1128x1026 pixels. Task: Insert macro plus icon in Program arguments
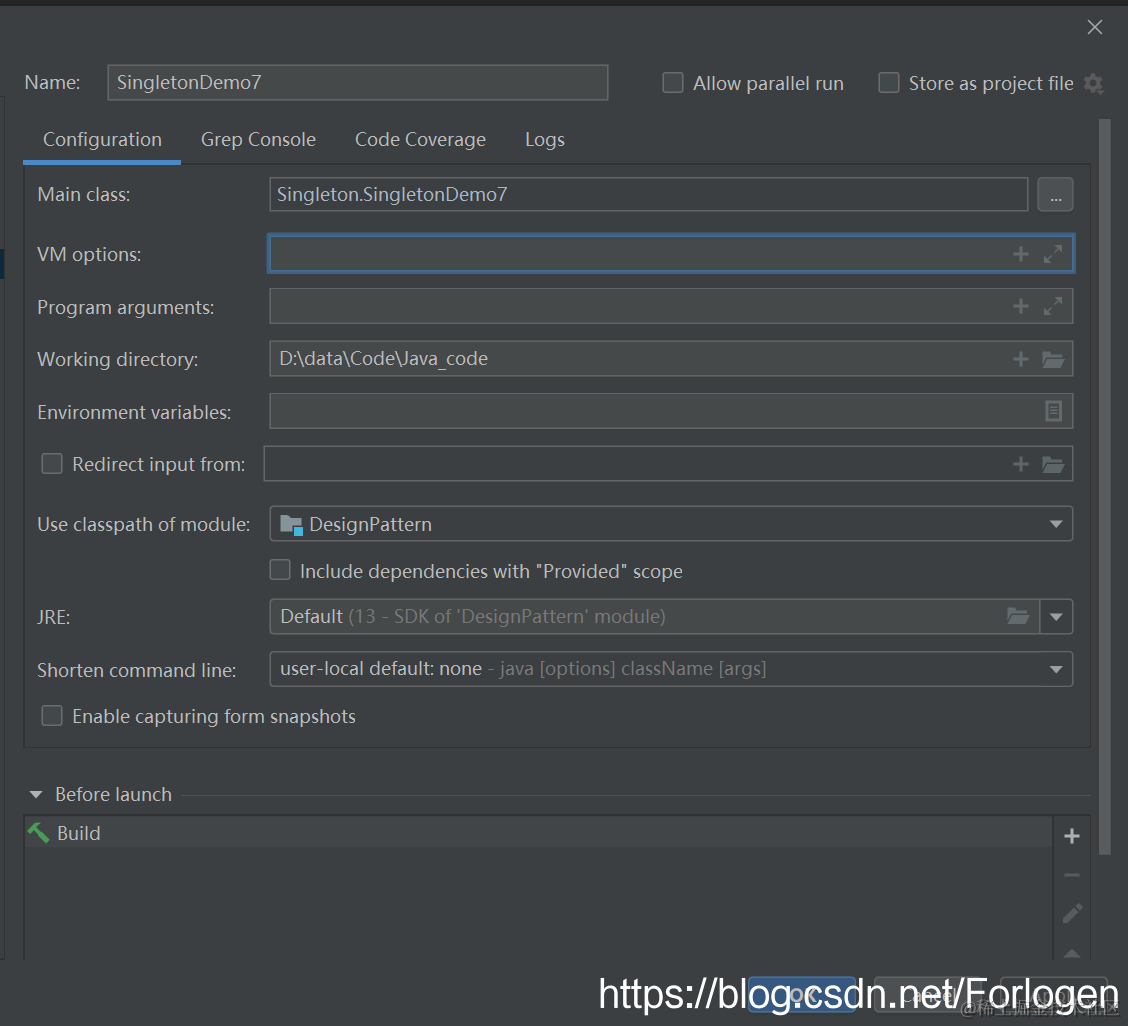tap(1020, 307)
